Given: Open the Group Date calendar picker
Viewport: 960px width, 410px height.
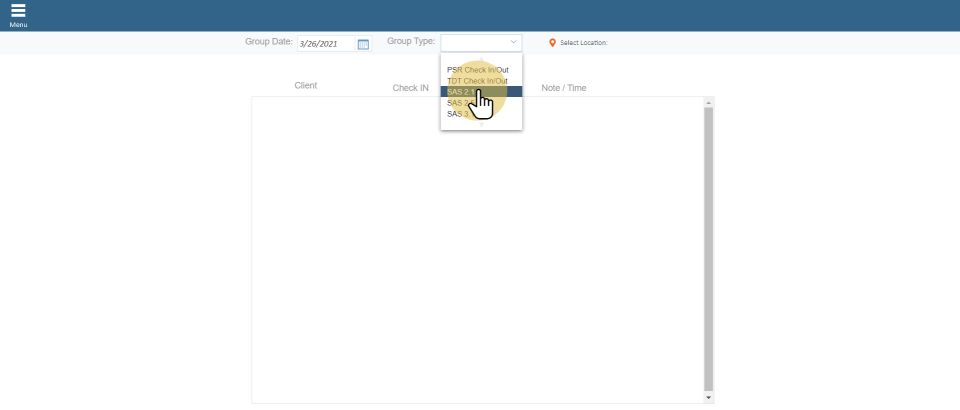Looking at the screenshot, I should click(363, 44).
